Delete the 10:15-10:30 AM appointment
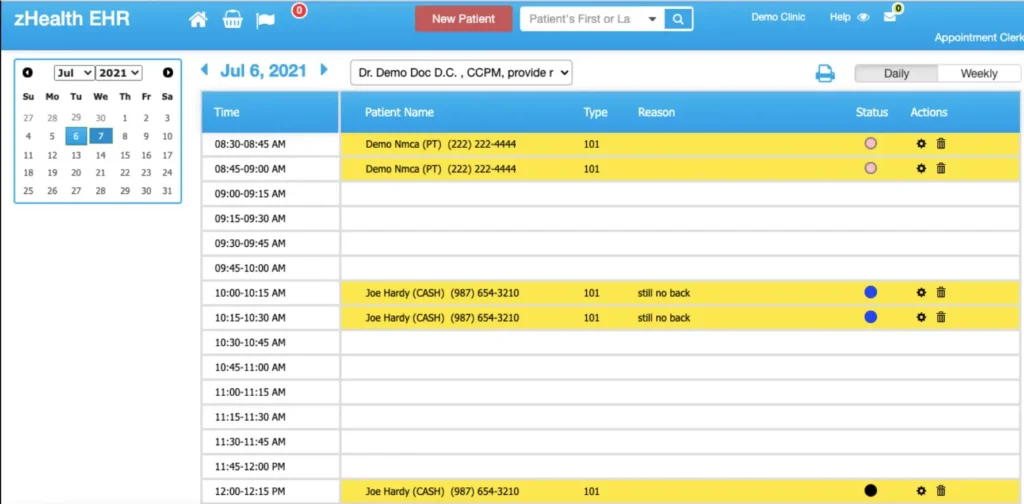This screenshot has width=1024, height=504. [941, 317]
